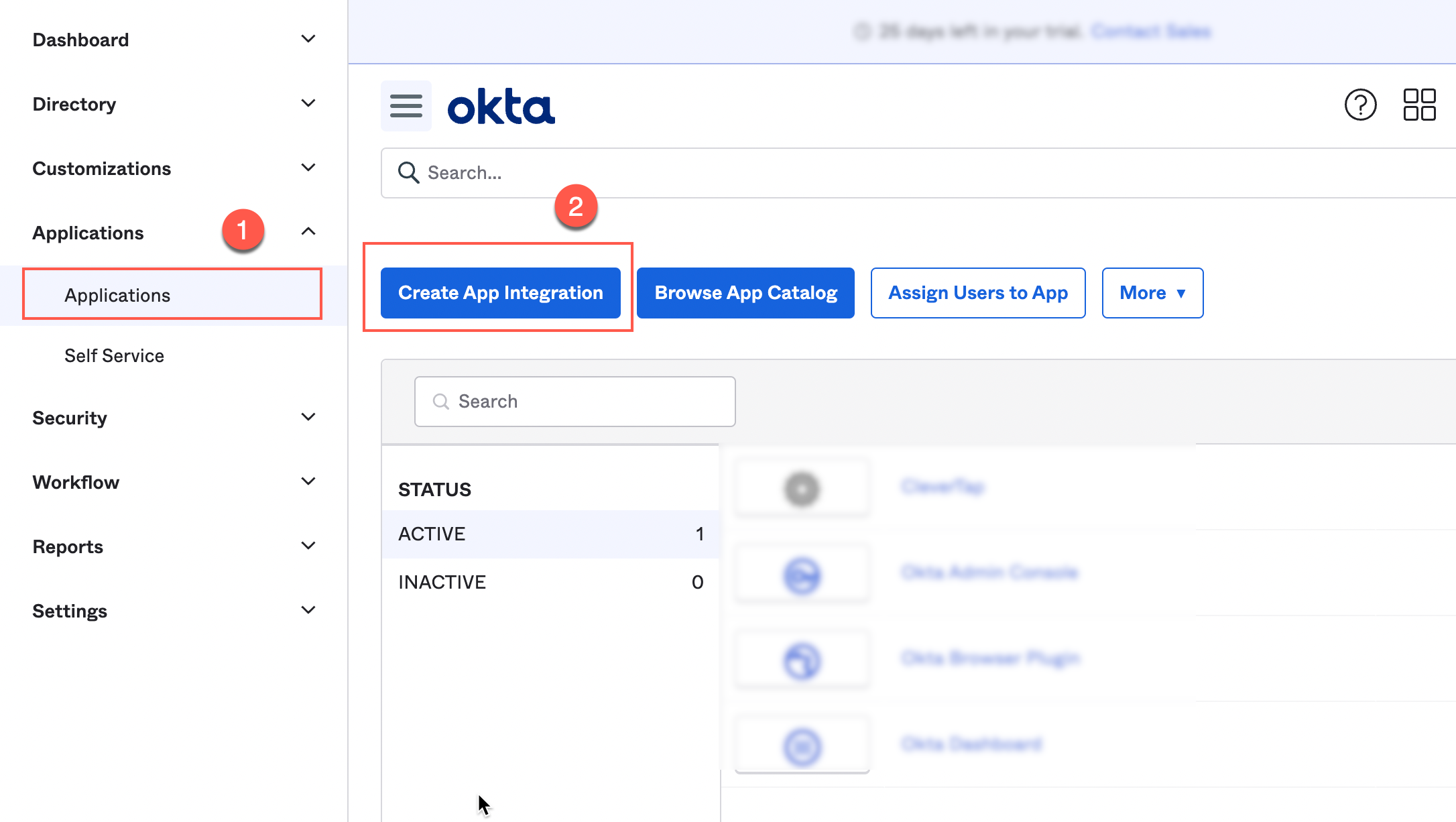The height and width of the screenshot is (822, 1456).
Task: Open the Self Service sub-item
Action: 114,355
